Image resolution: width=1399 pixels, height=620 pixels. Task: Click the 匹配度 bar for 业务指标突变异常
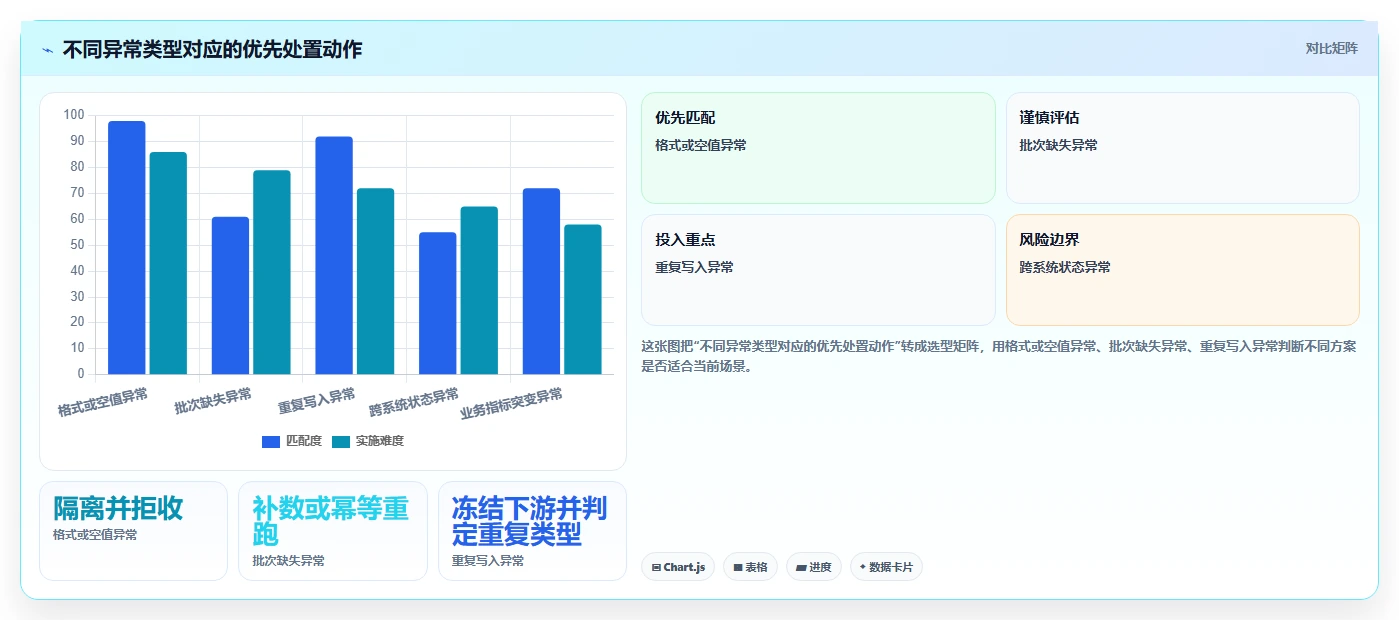(x=541, y=281)
